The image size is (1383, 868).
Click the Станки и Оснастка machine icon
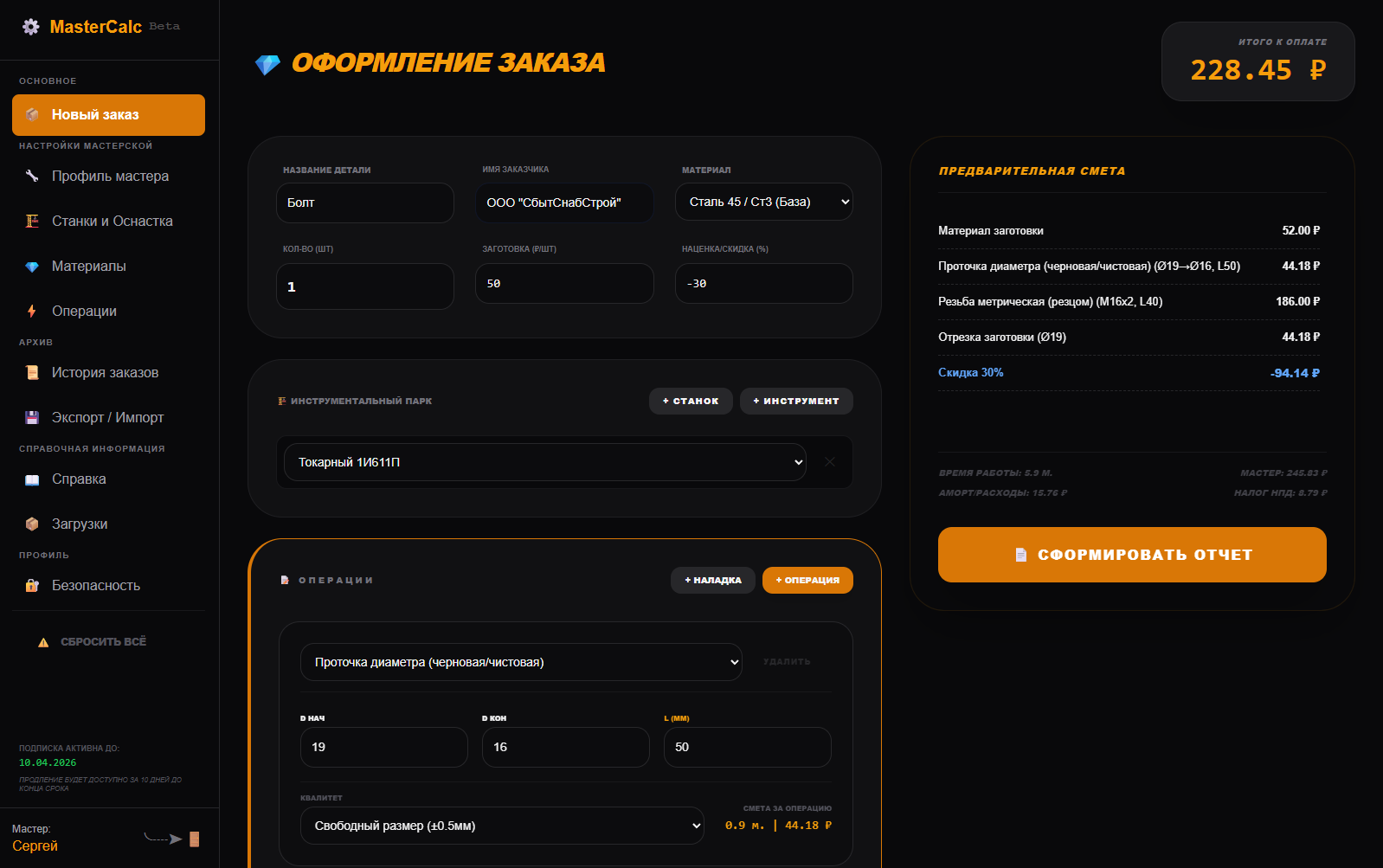[32, 221]
